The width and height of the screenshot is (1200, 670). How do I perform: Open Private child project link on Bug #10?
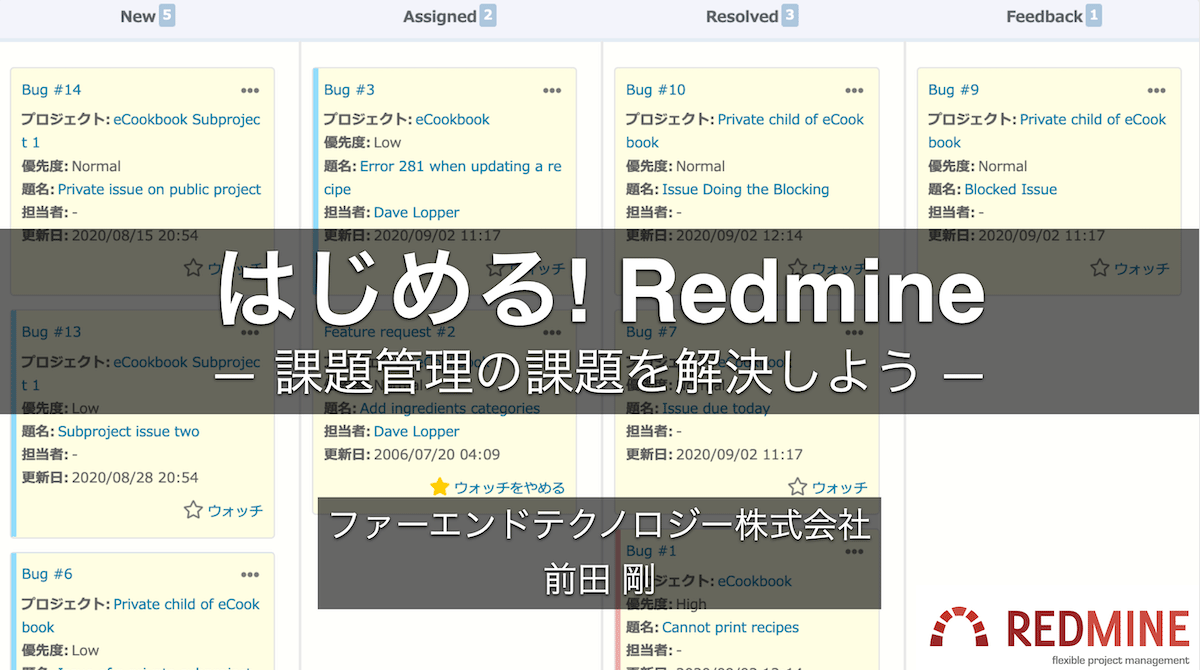(745, 130)
